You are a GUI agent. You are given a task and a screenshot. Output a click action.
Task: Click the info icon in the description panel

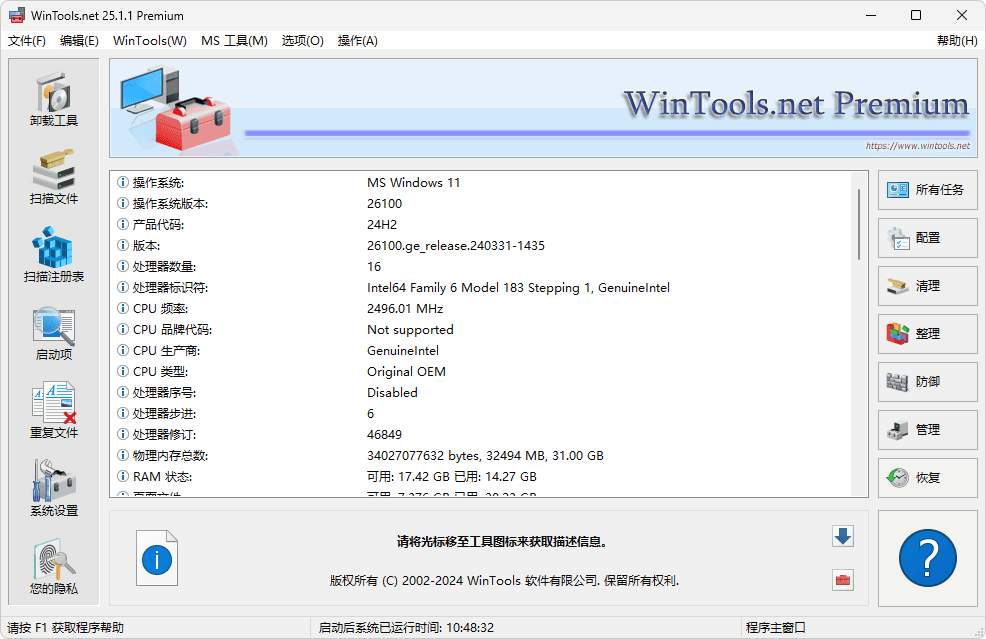click(x=157, y=559)
